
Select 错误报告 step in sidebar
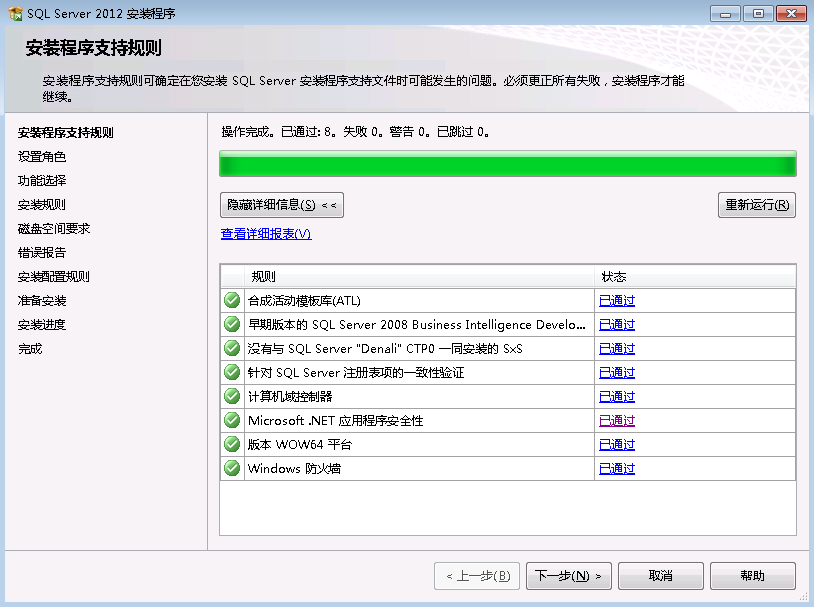pos(42,252)
